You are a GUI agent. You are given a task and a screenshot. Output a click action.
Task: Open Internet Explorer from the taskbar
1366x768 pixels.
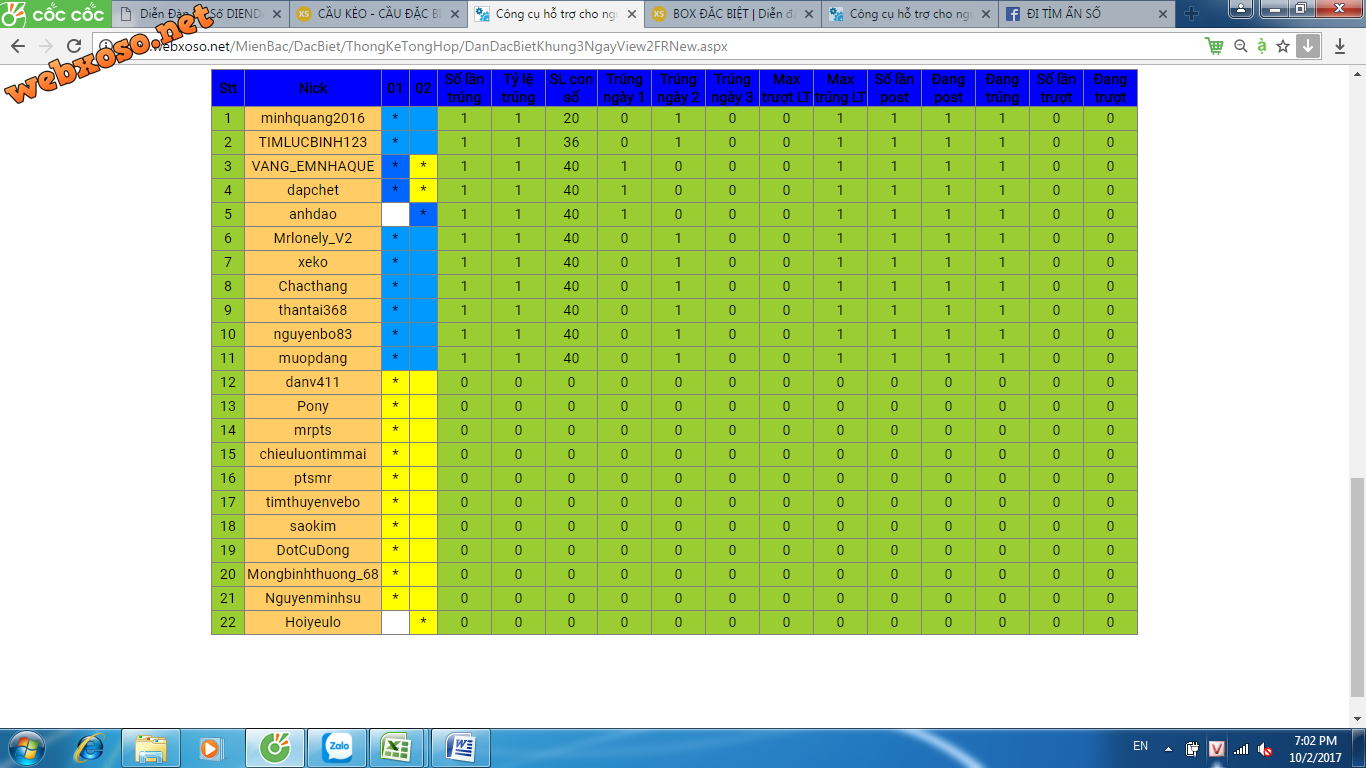[x=92, y=748]
